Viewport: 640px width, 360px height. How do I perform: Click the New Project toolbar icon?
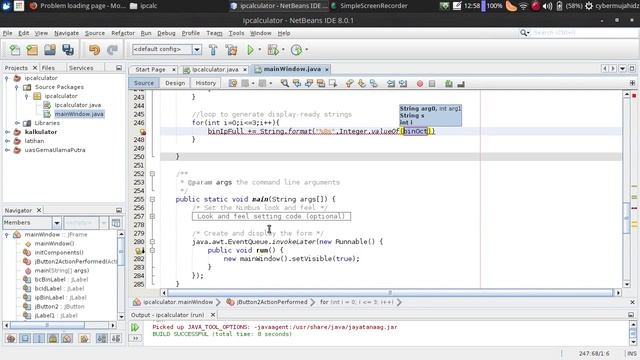[x=32, y=50]
